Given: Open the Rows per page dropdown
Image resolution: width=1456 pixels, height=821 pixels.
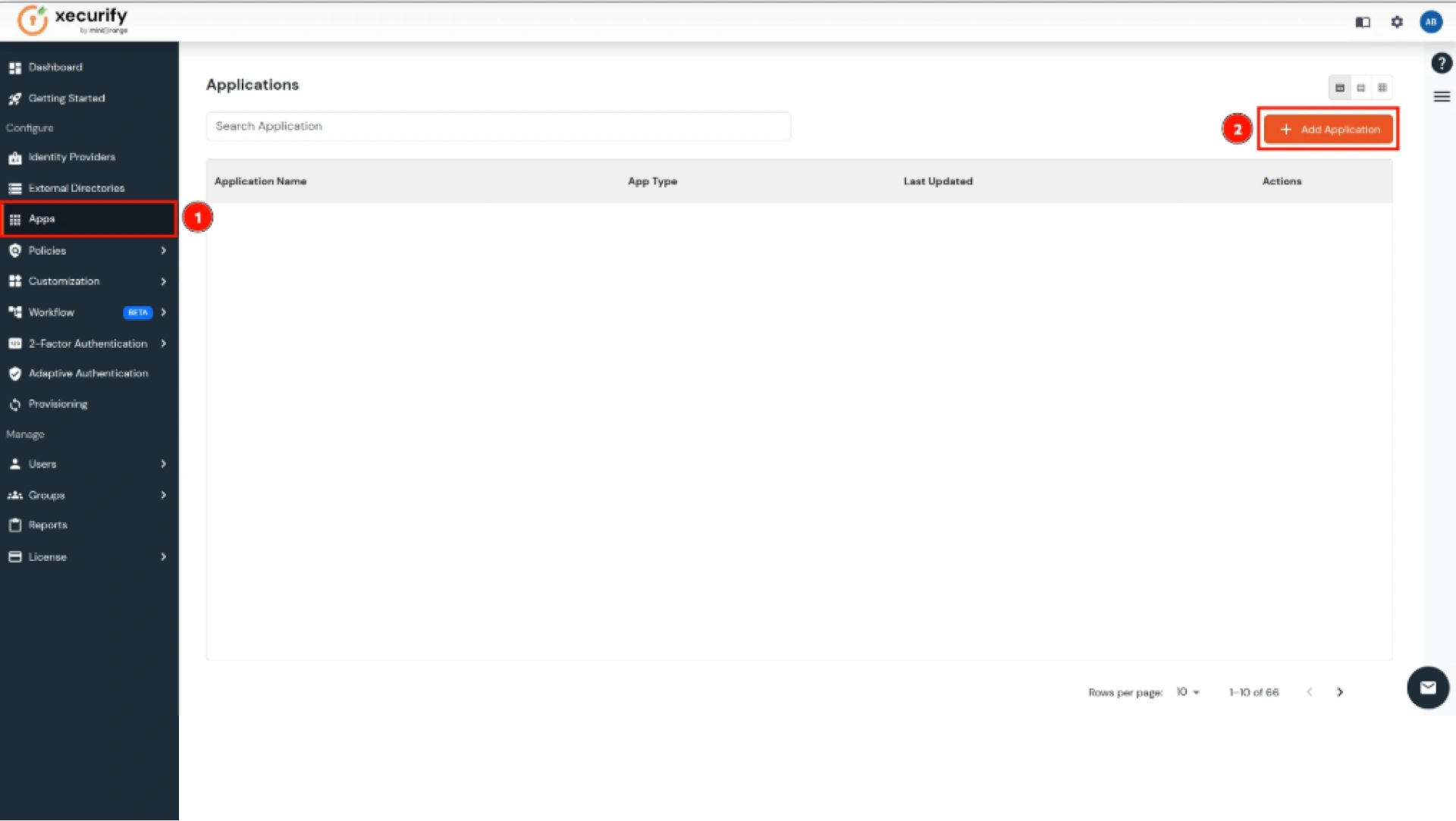Looking at the screenshot, I should pos(1188,692).
